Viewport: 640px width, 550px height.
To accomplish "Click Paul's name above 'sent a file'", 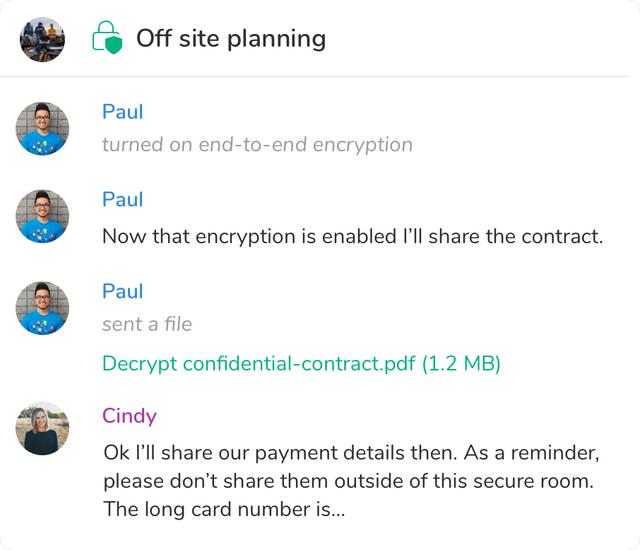I will 122,291.
